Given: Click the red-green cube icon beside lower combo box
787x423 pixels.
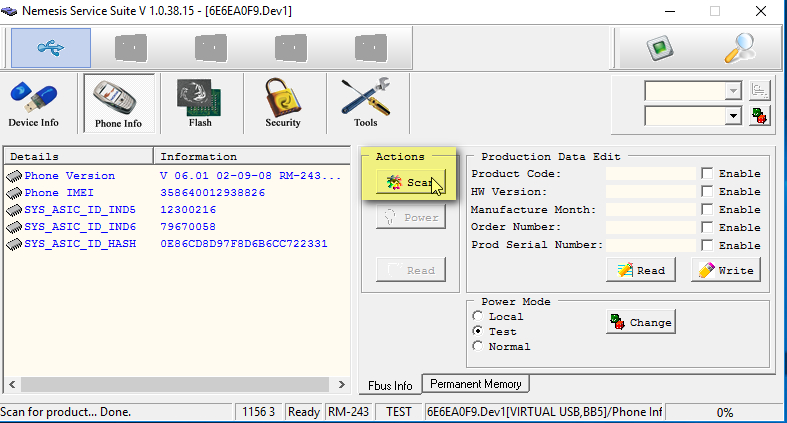Looking at the screenshot, I should point(759,116).
